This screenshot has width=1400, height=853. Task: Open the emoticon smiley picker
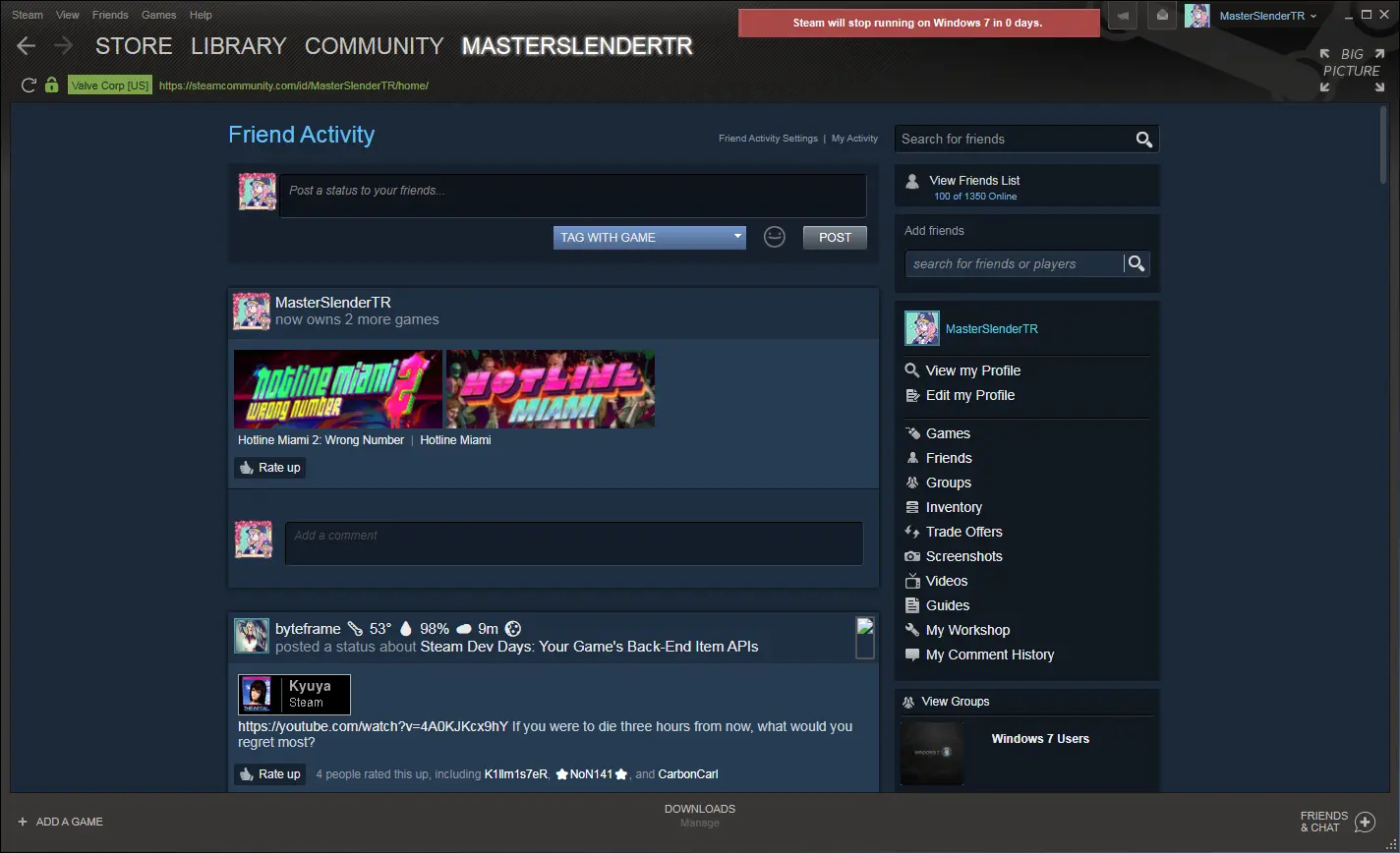click(x=775, y=237)
